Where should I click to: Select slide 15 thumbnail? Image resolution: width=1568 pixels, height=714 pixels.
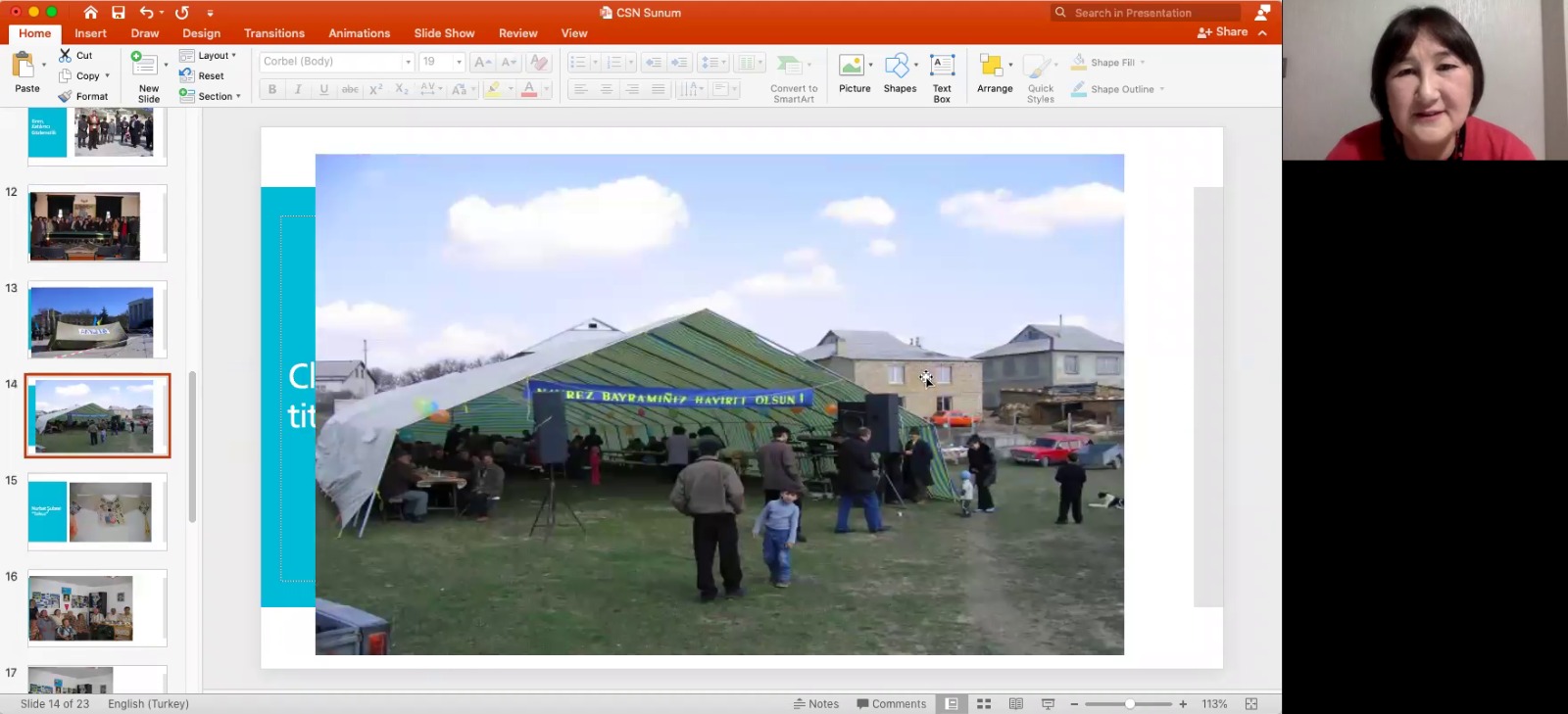(x=97, y=511)
